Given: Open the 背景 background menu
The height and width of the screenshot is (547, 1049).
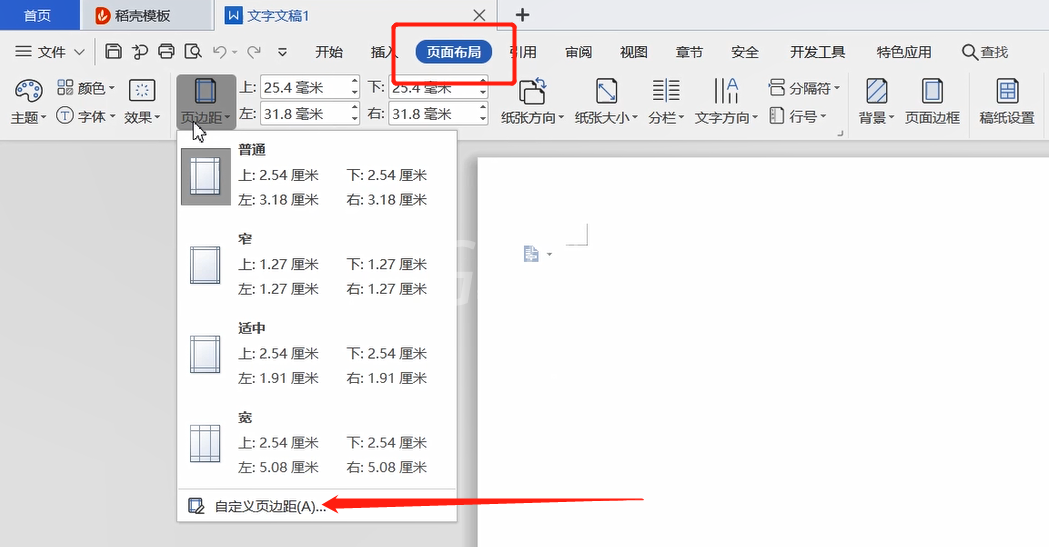Looking at the screenshot, I should (x=876, y=102).
